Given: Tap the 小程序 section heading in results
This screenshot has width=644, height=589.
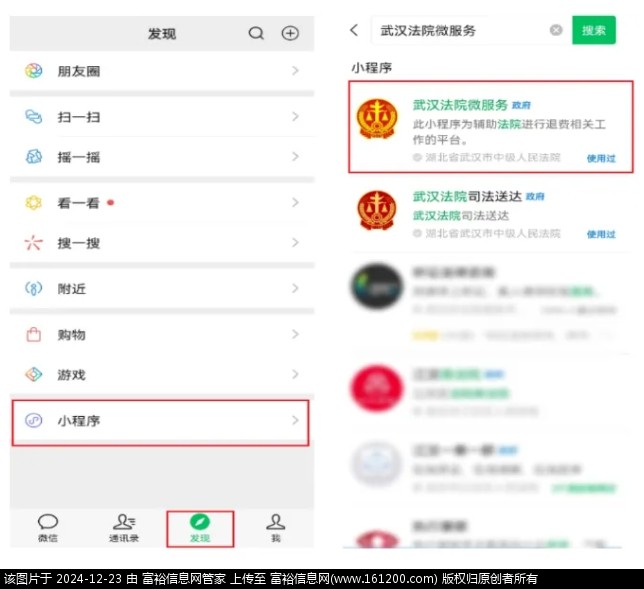Looking at the screenshot, I should click(x=372, y=68).
